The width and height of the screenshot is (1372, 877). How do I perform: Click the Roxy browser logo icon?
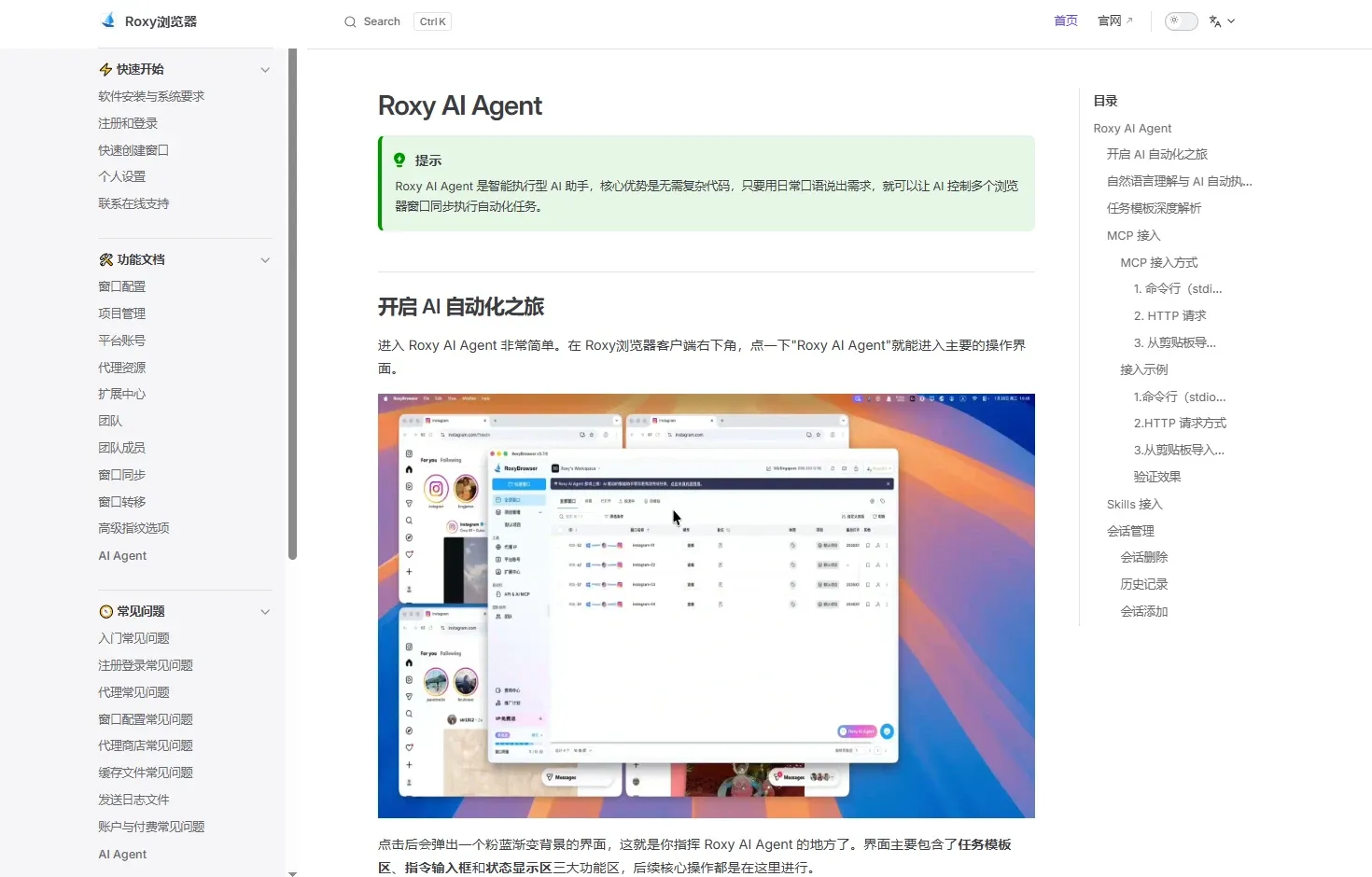108,21
